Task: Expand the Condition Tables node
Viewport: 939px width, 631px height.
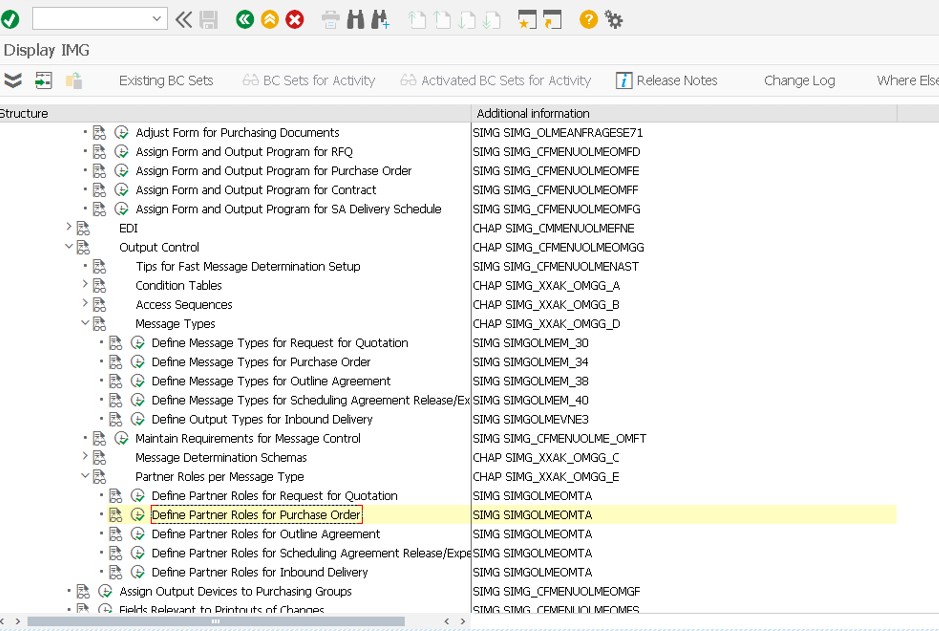Action: [x=85, y=284]
